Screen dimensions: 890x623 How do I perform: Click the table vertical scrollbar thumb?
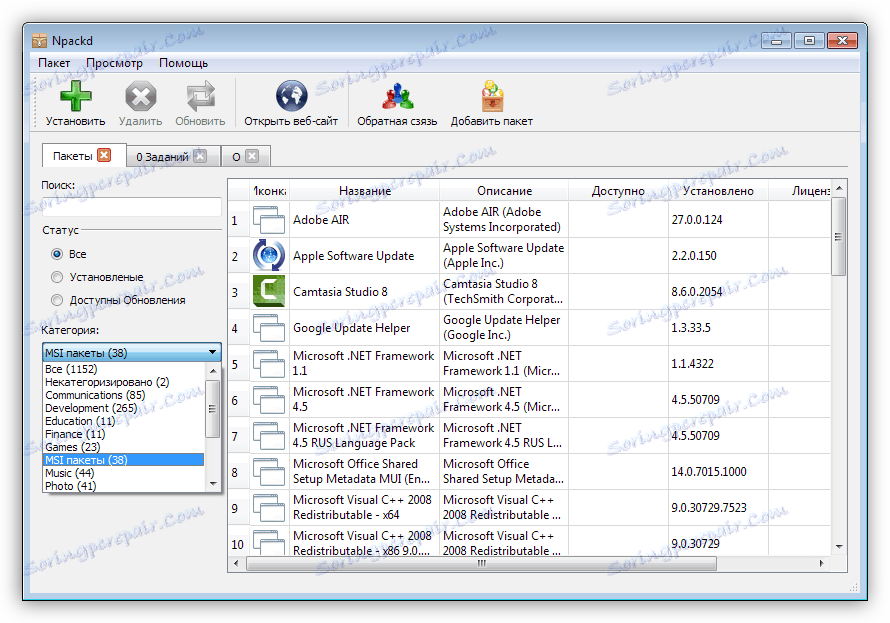(839, 237)
